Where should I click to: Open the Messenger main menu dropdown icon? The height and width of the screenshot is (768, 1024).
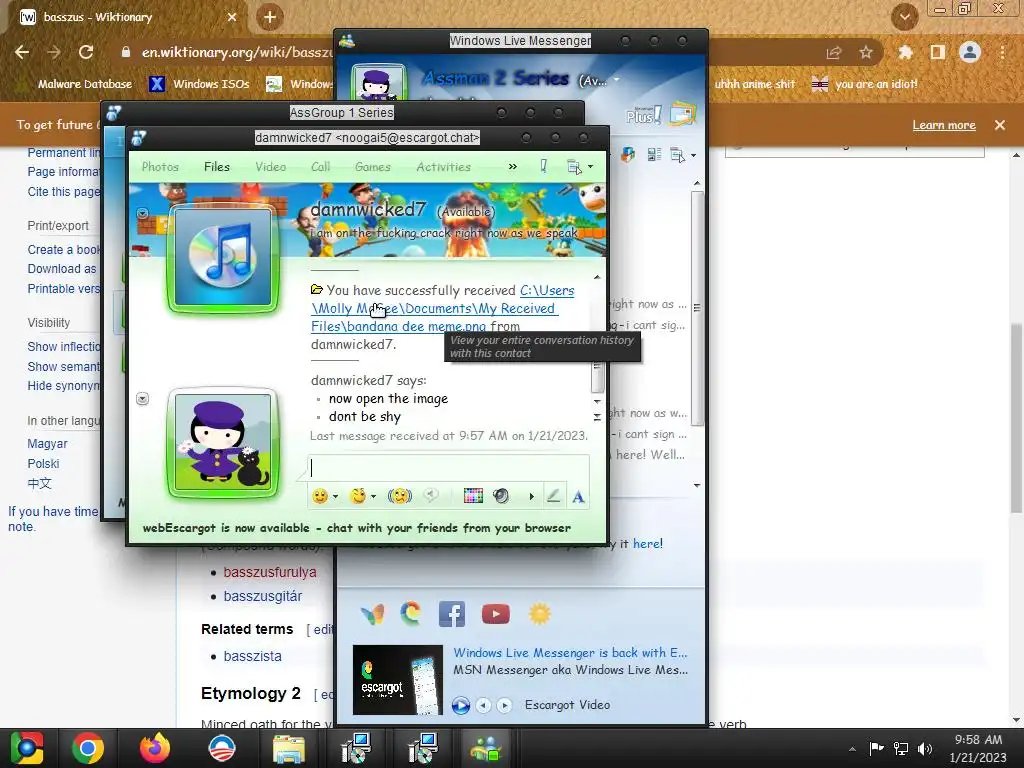(682, 155)
